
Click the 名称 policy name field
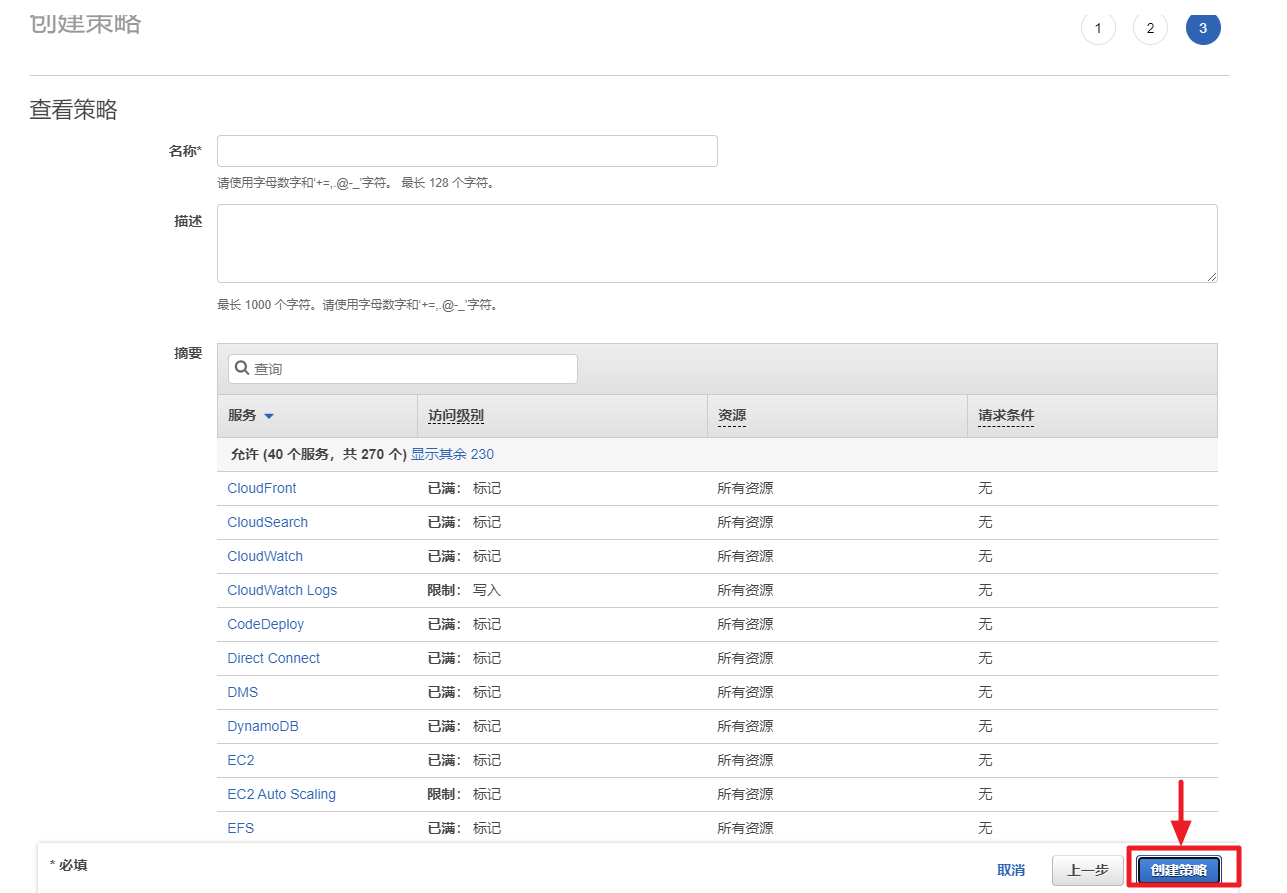pos(467,151)
